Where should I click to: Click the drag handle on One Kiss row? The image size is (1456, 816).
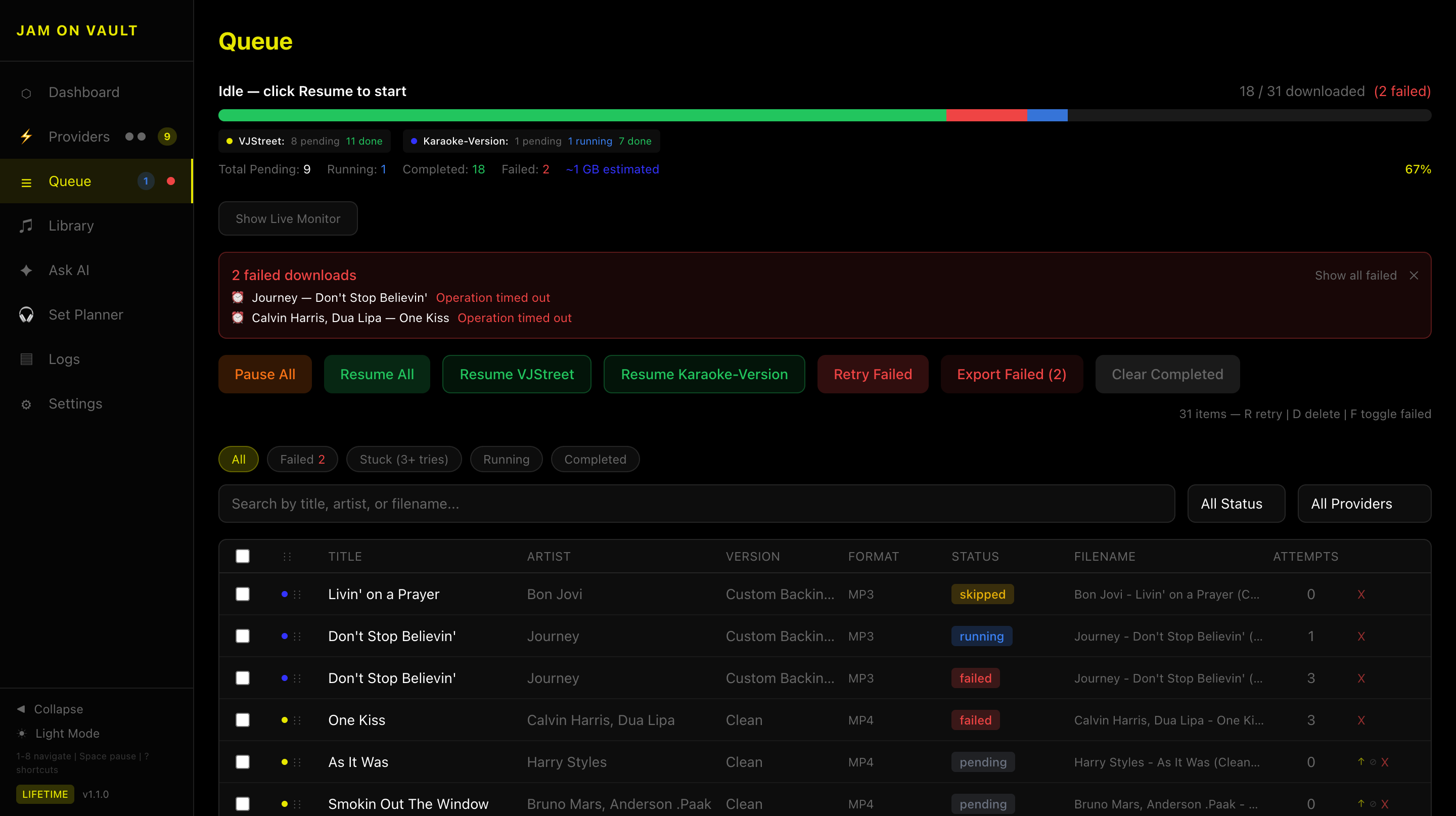[x=297, y=720]
